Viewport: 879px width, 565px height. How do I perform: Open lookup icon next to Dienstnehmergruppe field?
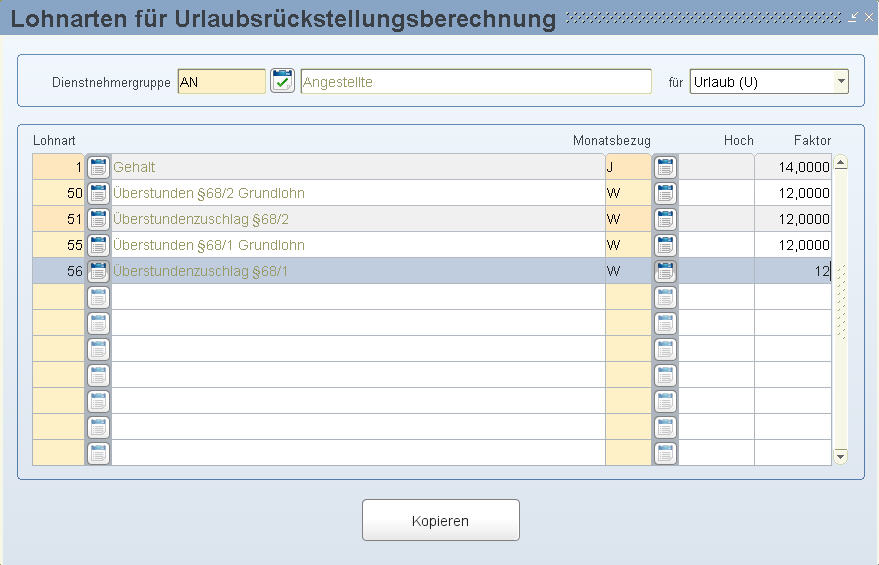283,82
